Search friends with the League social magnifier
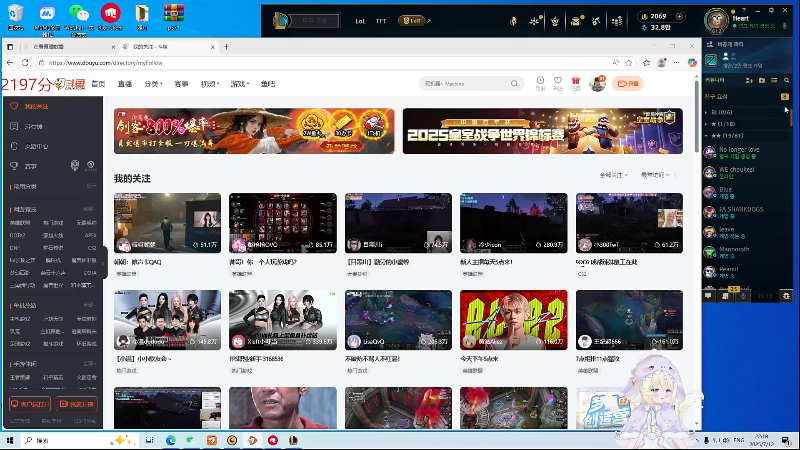The height and width of the screenshot is (450, 800). (x=787, y=81)
